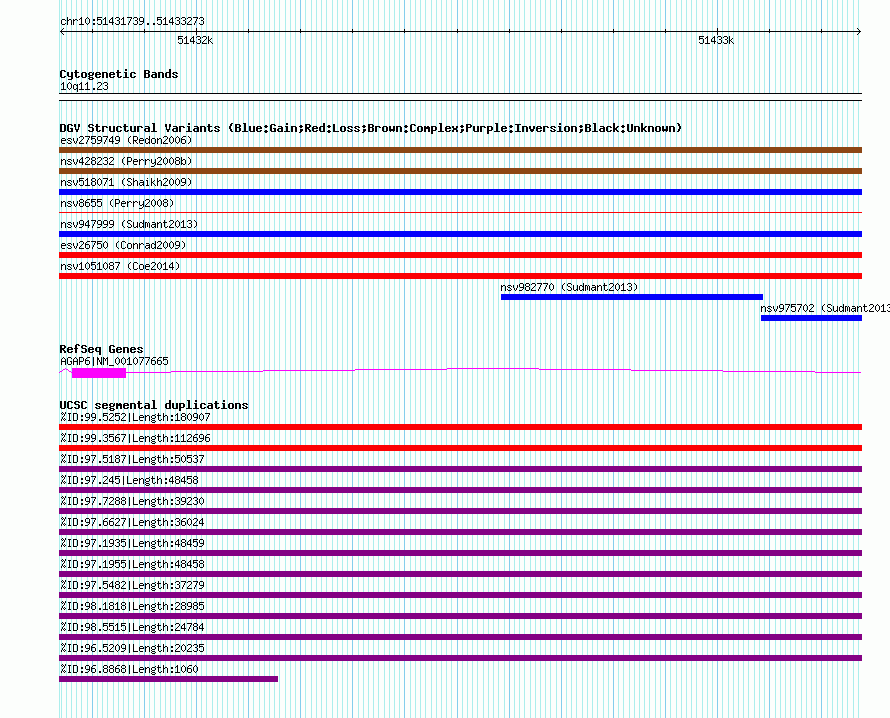The image size is (890, 718).
Task: Click the %ID:97.1955|Length:48458 label
Action: [x=132, y=564]
